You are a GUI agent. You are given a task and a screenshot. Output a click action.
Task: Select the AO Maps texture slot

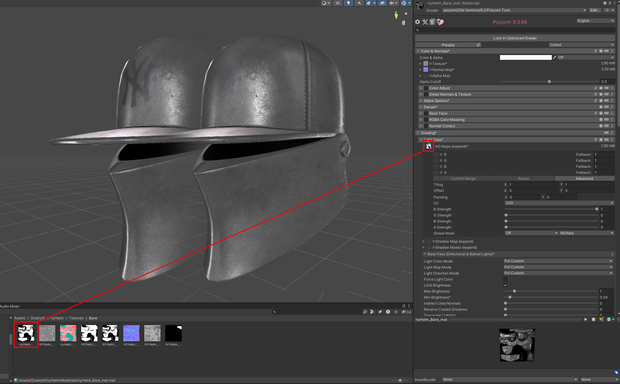[x=429, y=146]
